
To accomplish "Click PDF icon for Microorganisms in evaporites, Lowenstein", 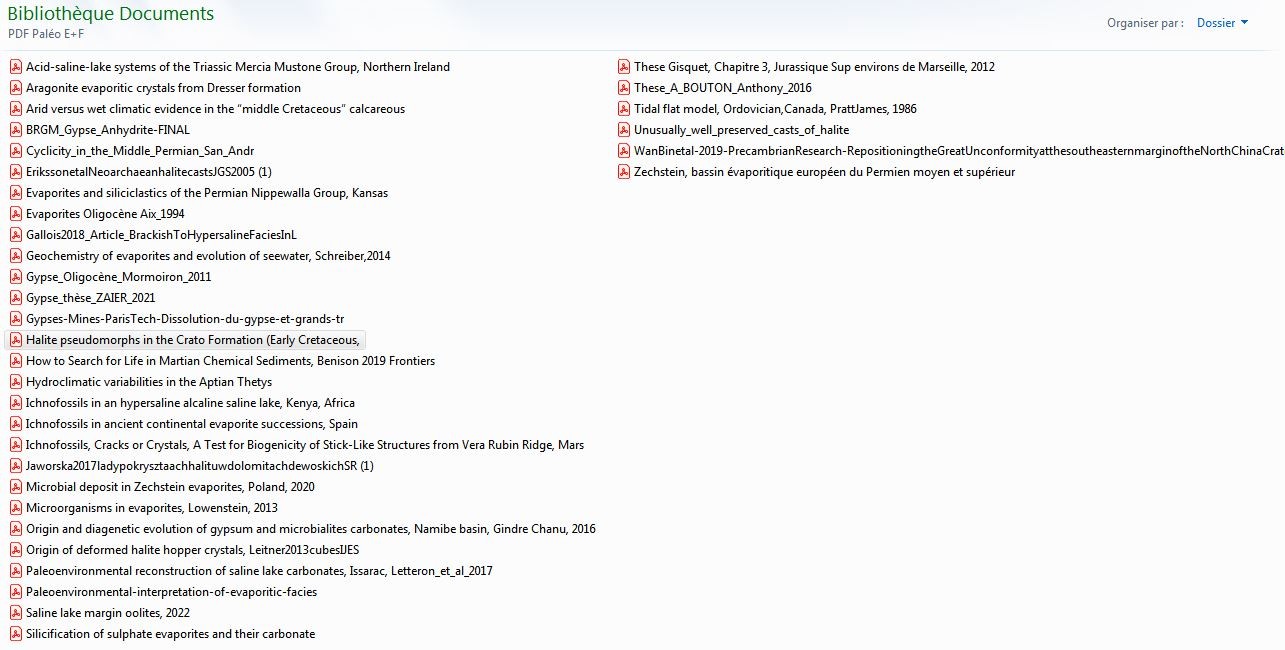I will point(16,508).
